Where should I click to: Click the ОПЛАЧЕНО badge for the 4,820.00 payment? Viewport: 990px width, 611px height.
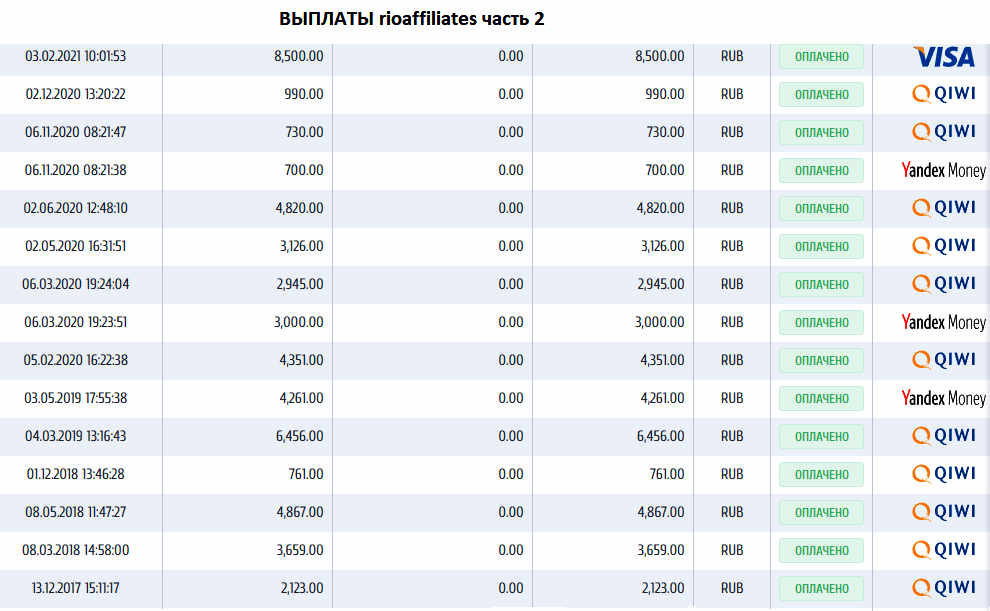tap(821, 208)
